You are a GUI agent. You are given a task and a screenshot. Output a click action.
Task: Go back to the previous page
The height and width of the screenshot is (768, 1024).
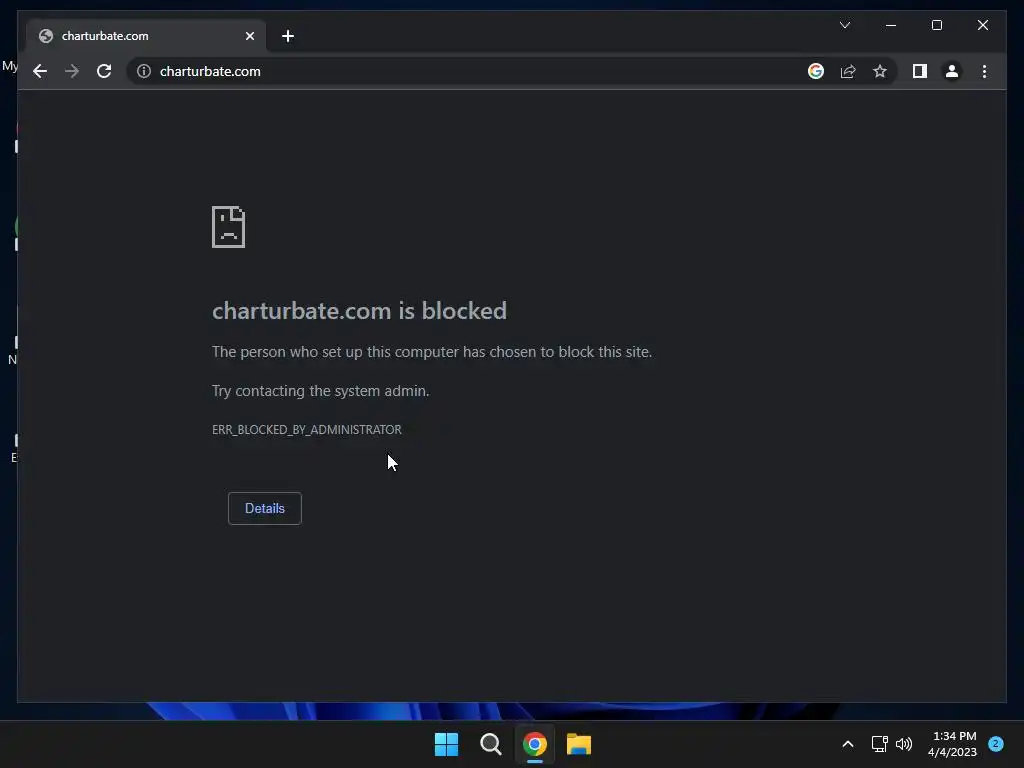pos(40,71)
